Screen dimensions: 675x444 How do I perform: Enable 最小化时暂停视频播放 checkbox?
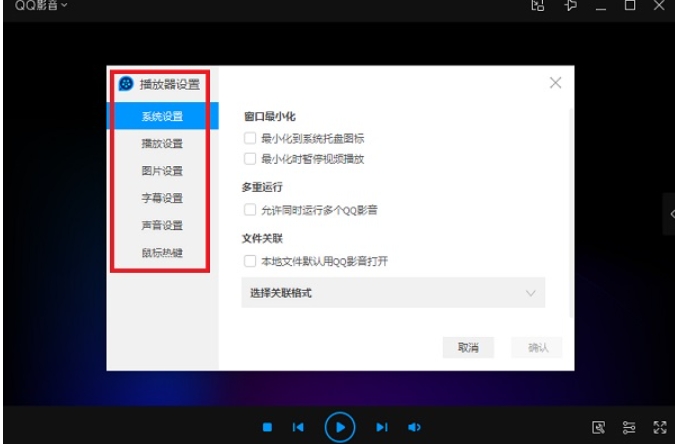pos(250,159)
